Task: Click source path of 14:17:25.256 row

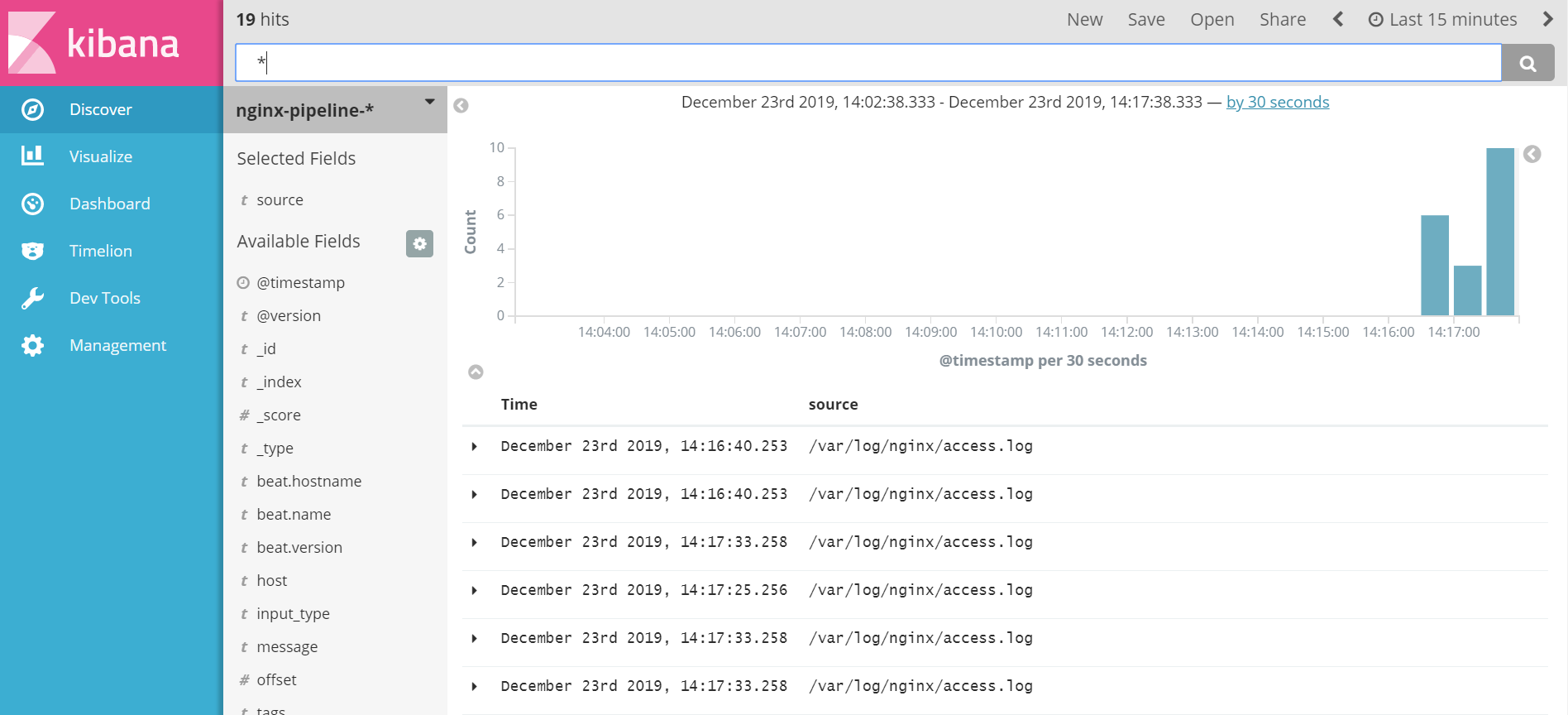Action: point(920,590)
